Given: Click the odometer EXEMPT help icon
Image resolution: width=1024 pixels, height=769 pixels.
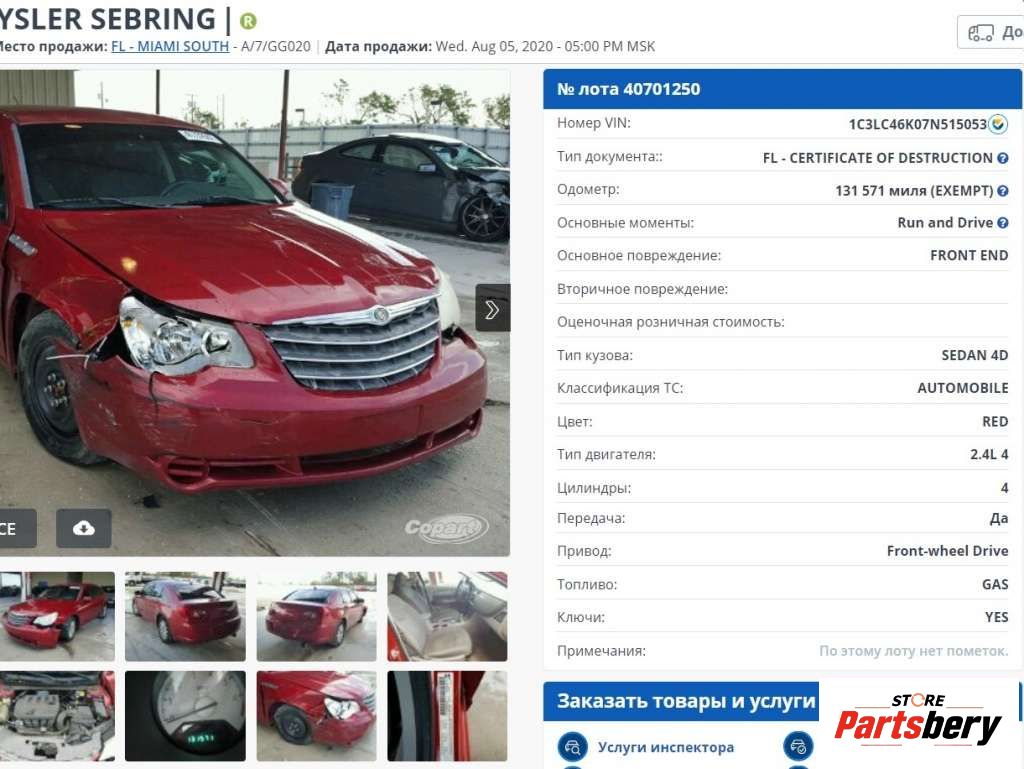Looking at the screenshot, I should point(1003,191).
